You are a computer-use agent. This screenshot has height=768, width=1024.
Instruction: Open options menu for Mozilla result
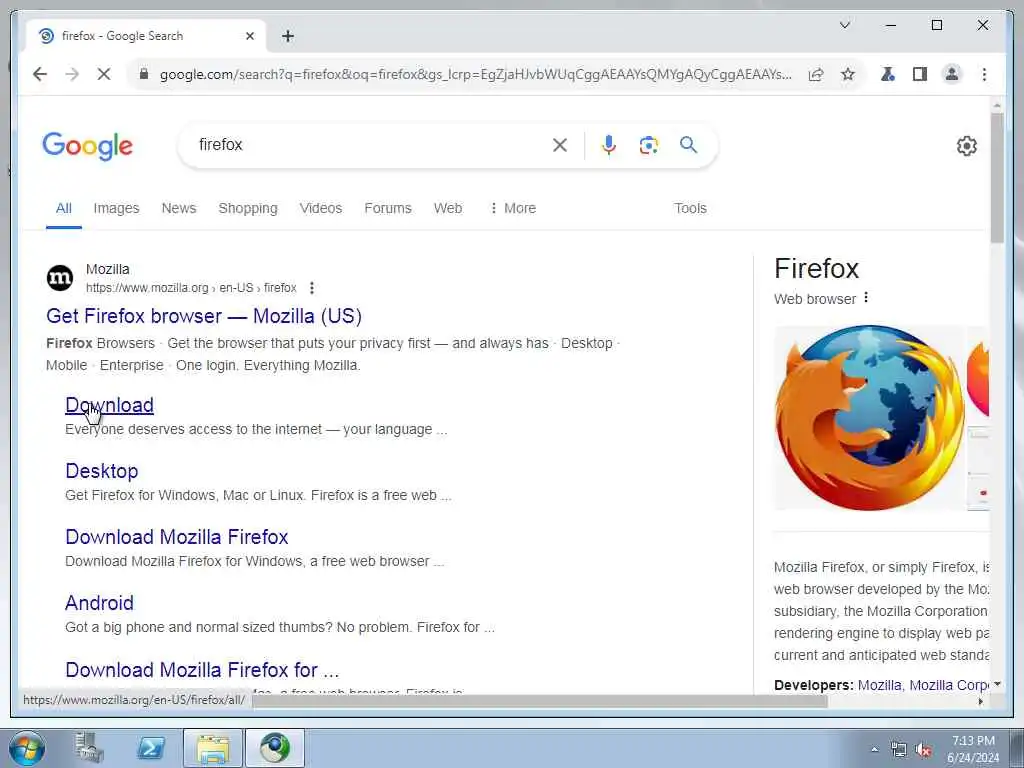(x=312, y=288)
